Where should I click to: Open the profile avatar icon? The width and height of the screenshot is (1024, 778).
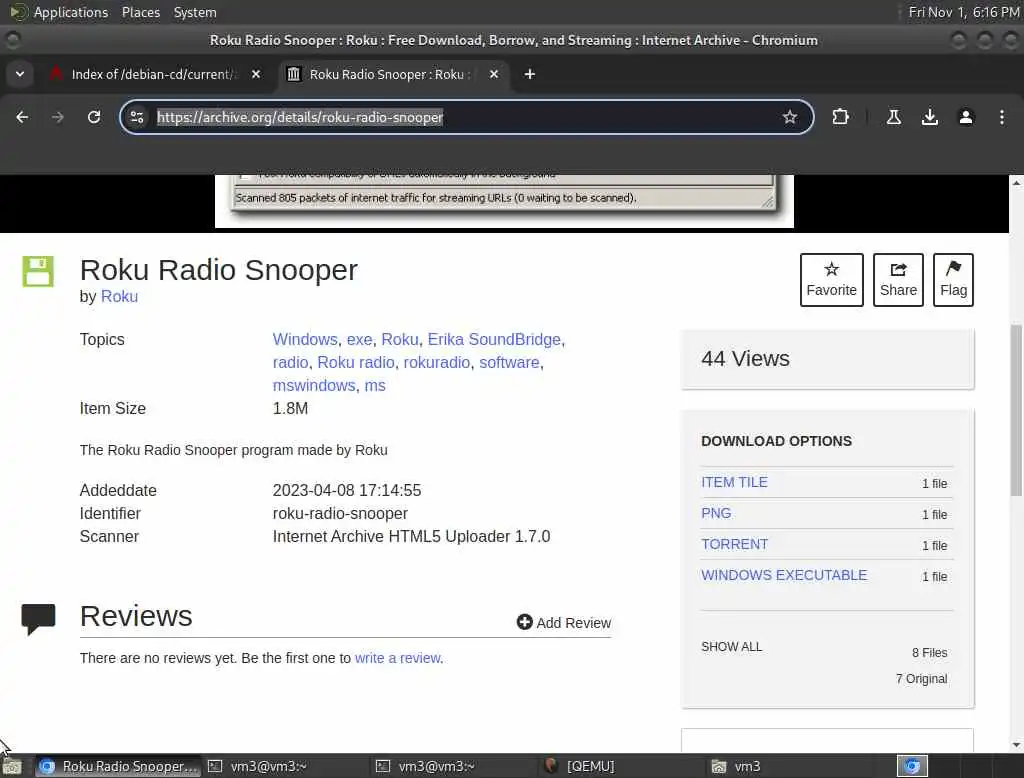965,117
